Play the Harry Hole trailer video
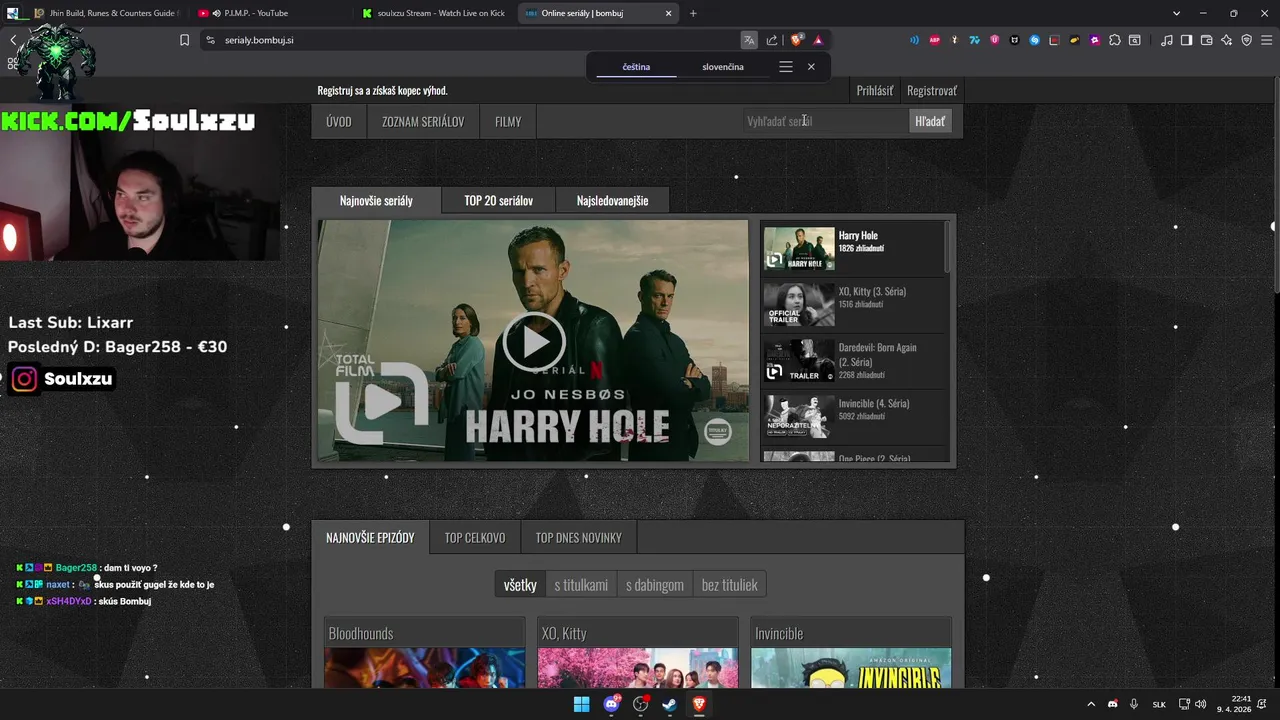 click(x=533, y=341)
